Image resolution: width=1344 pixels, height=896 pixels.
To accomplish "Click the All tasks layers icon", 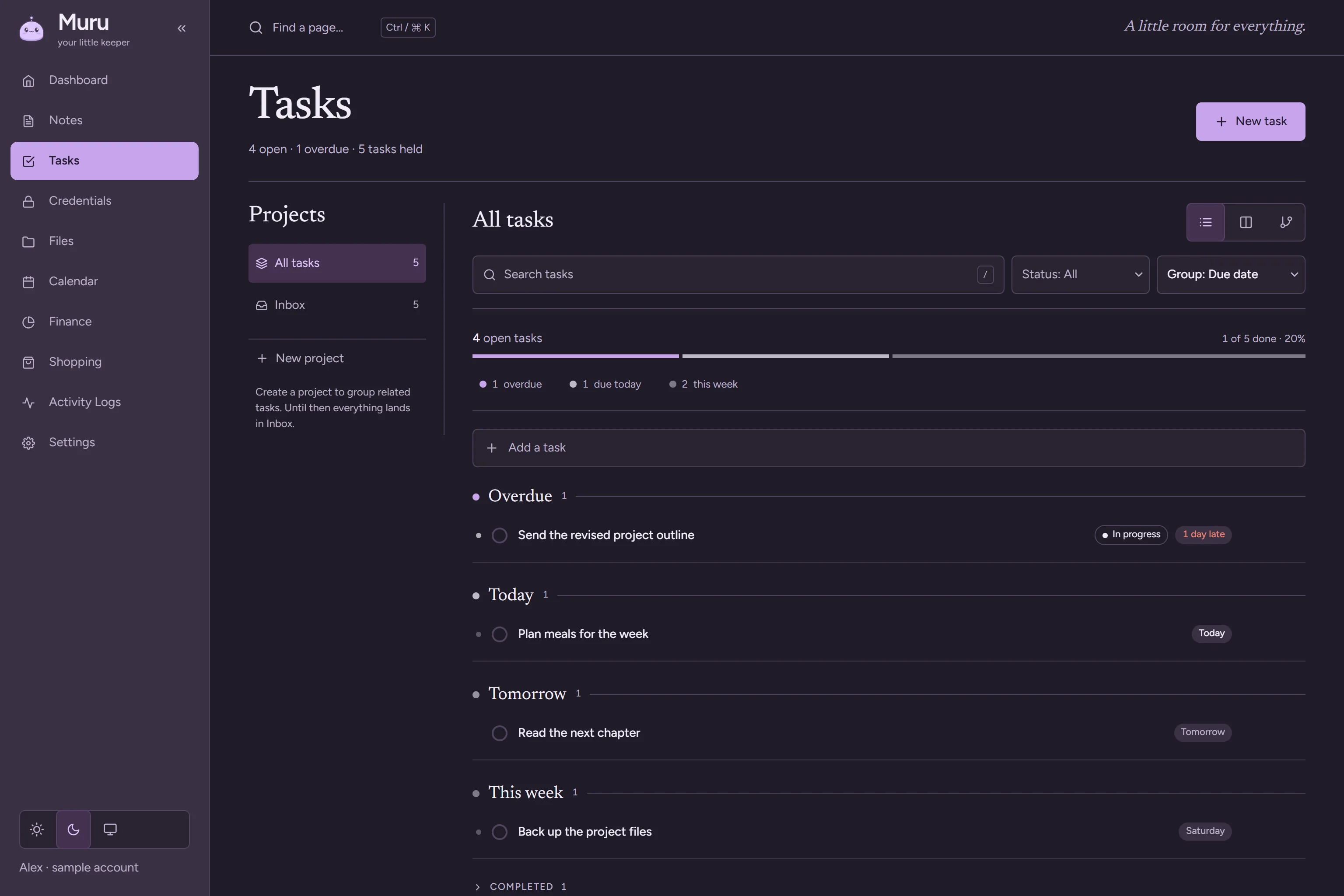I will pos(262,263).
